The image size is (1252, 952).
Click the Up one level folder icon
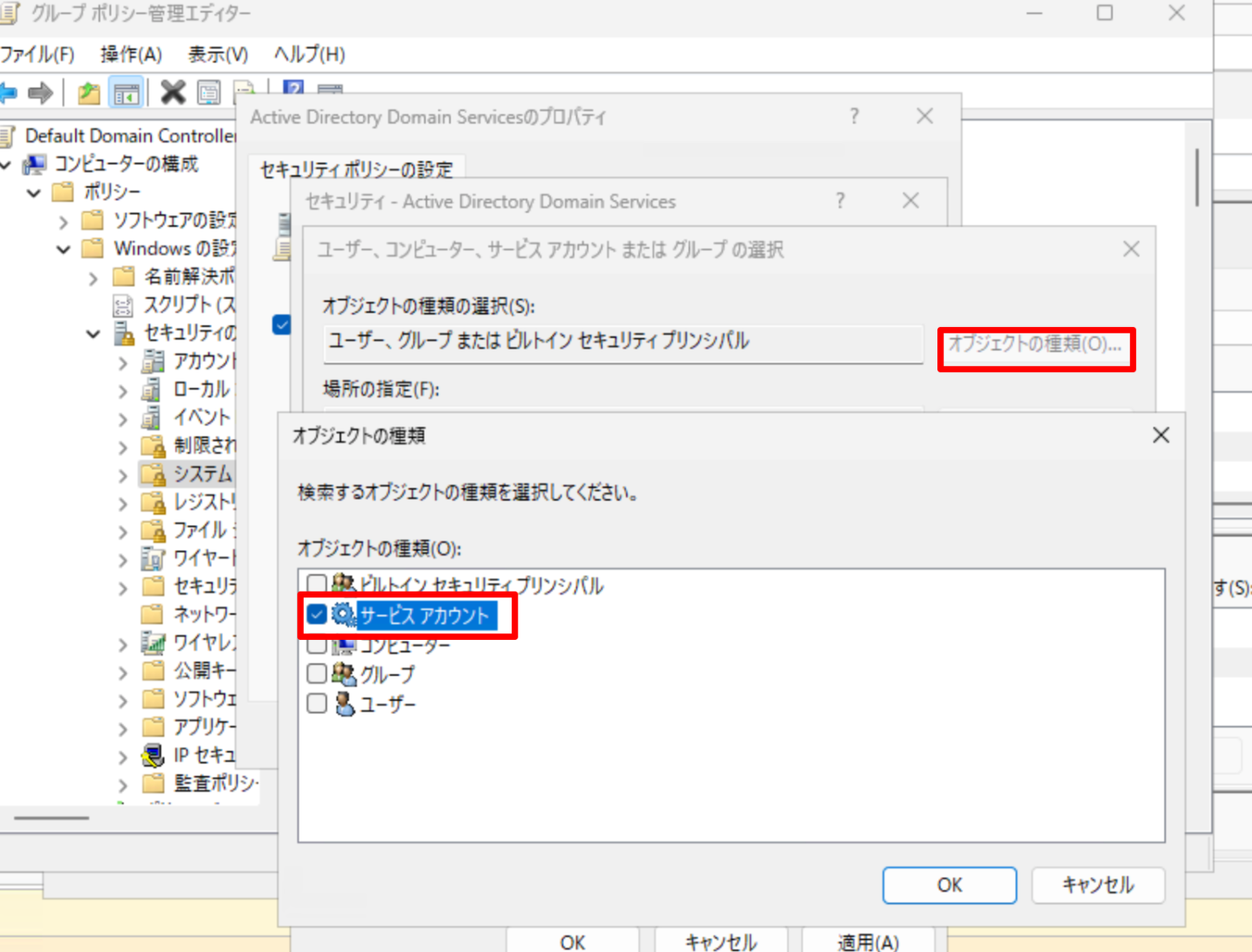click(88, 93)
